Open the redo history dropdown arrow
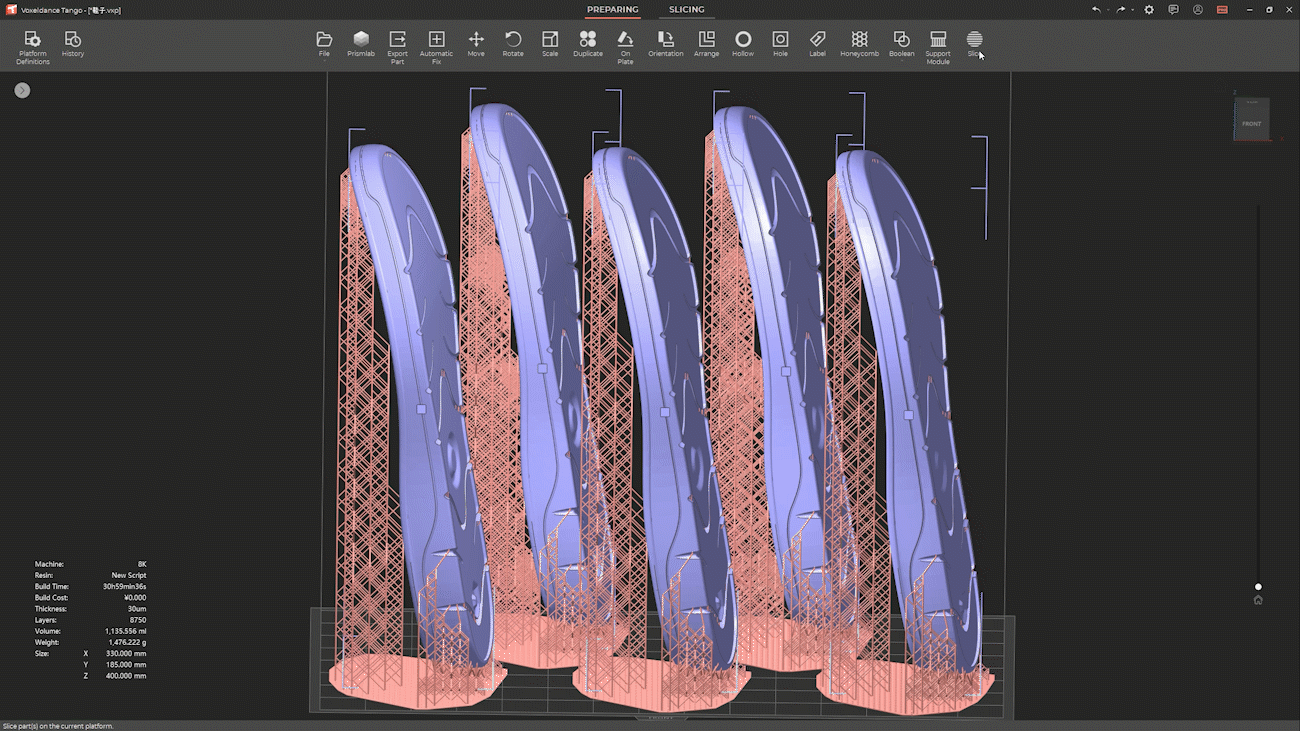 click(1132, 10)
